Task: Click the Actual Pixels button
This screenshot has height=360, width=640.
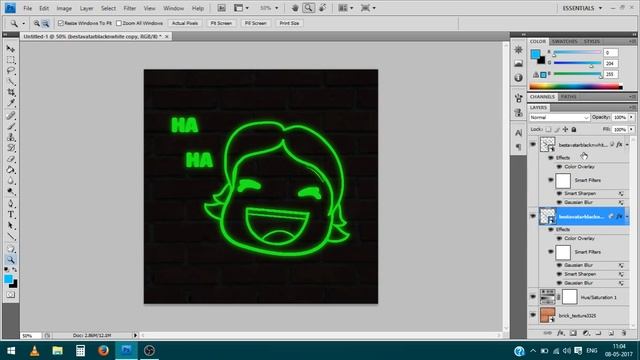Action: tap(184, 23)
